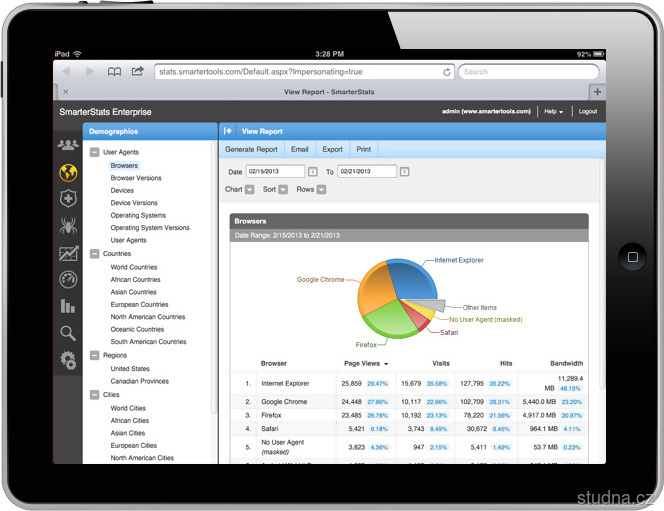Open the speedometer performance sidebar icon
This screenshot has height=511, width=664.
coord(68,279)
